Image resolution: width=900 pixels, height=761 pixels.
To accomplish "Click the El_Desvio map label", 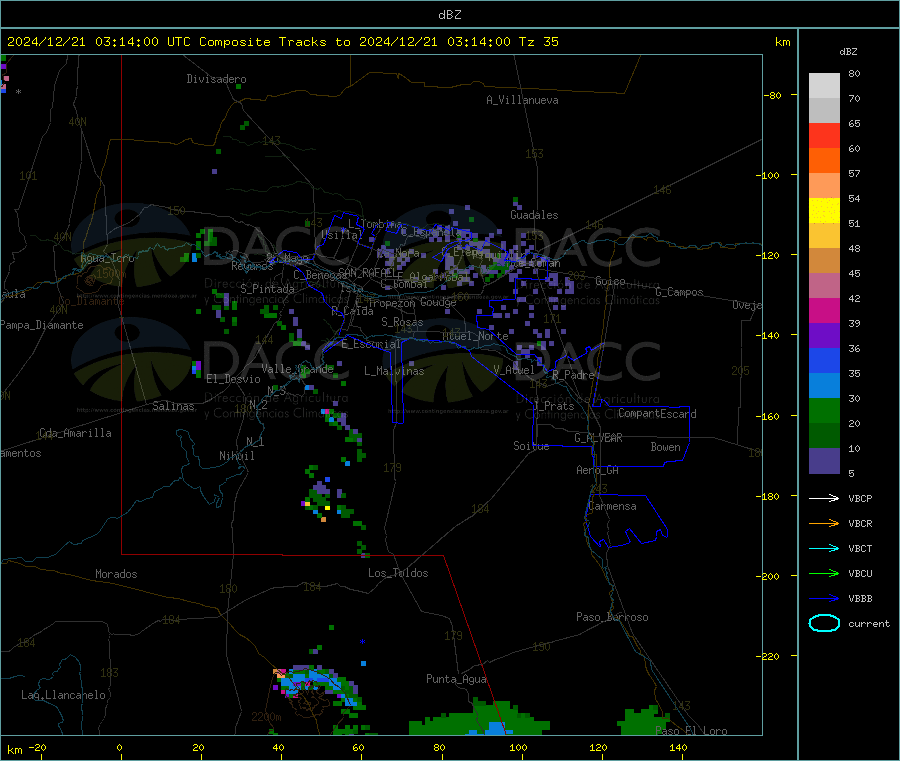I will pyautogui.click(x=233, y=379).
